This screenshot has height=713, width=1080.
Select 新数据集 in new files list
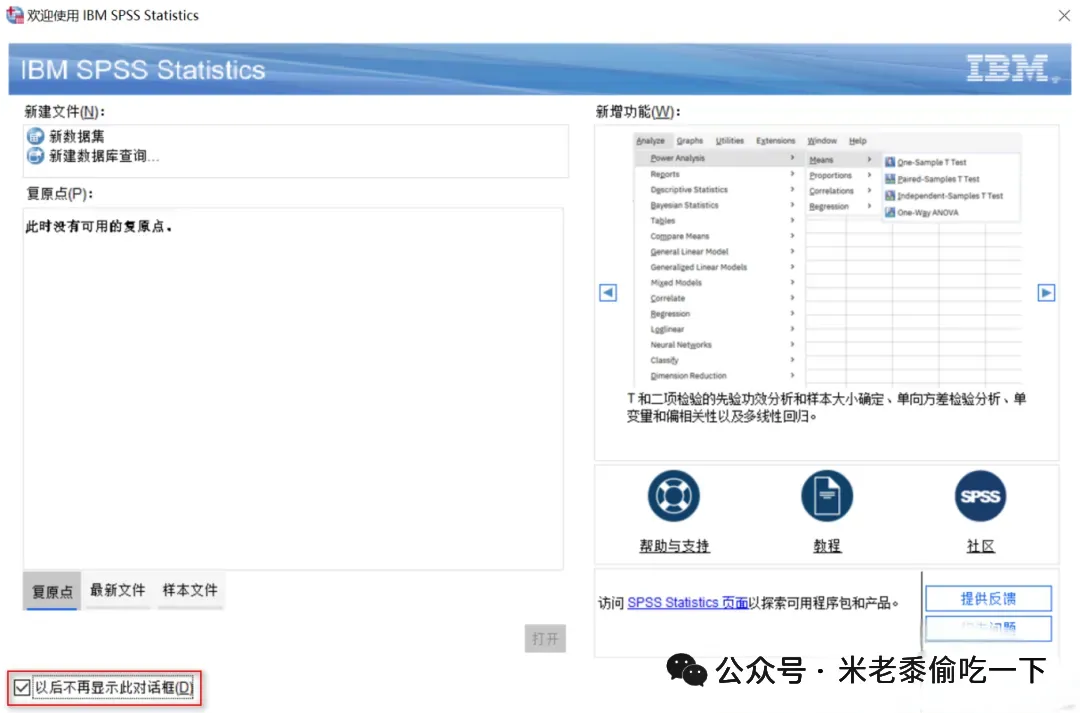click(77, 136)
